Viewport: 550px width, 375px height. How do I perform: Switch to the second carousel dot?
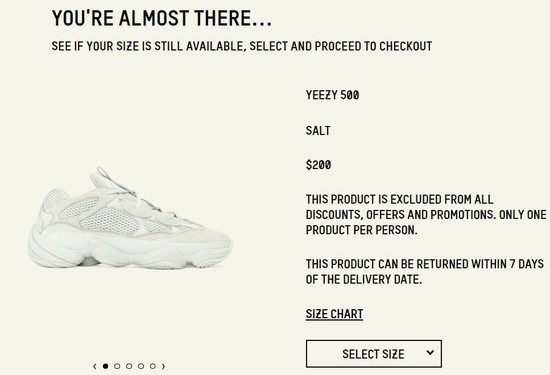(x=117, y=366)
